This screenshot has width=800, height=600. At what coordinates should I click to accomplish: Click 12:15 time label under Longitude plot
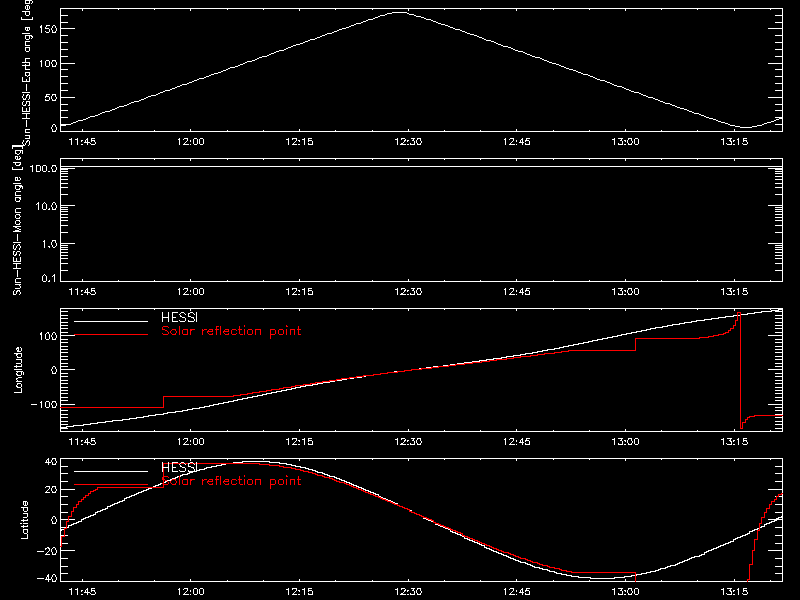tap(299, 442)
